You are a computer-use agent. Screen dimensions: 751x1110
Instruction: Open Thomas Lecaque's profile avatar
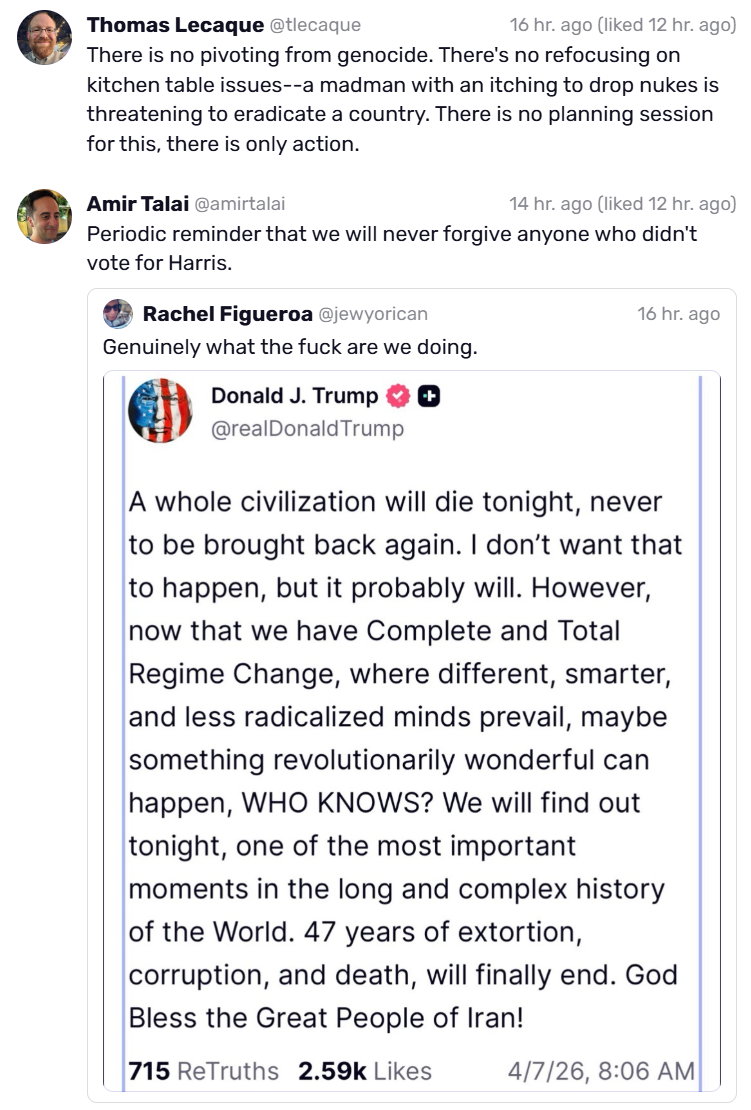[44, 38]
